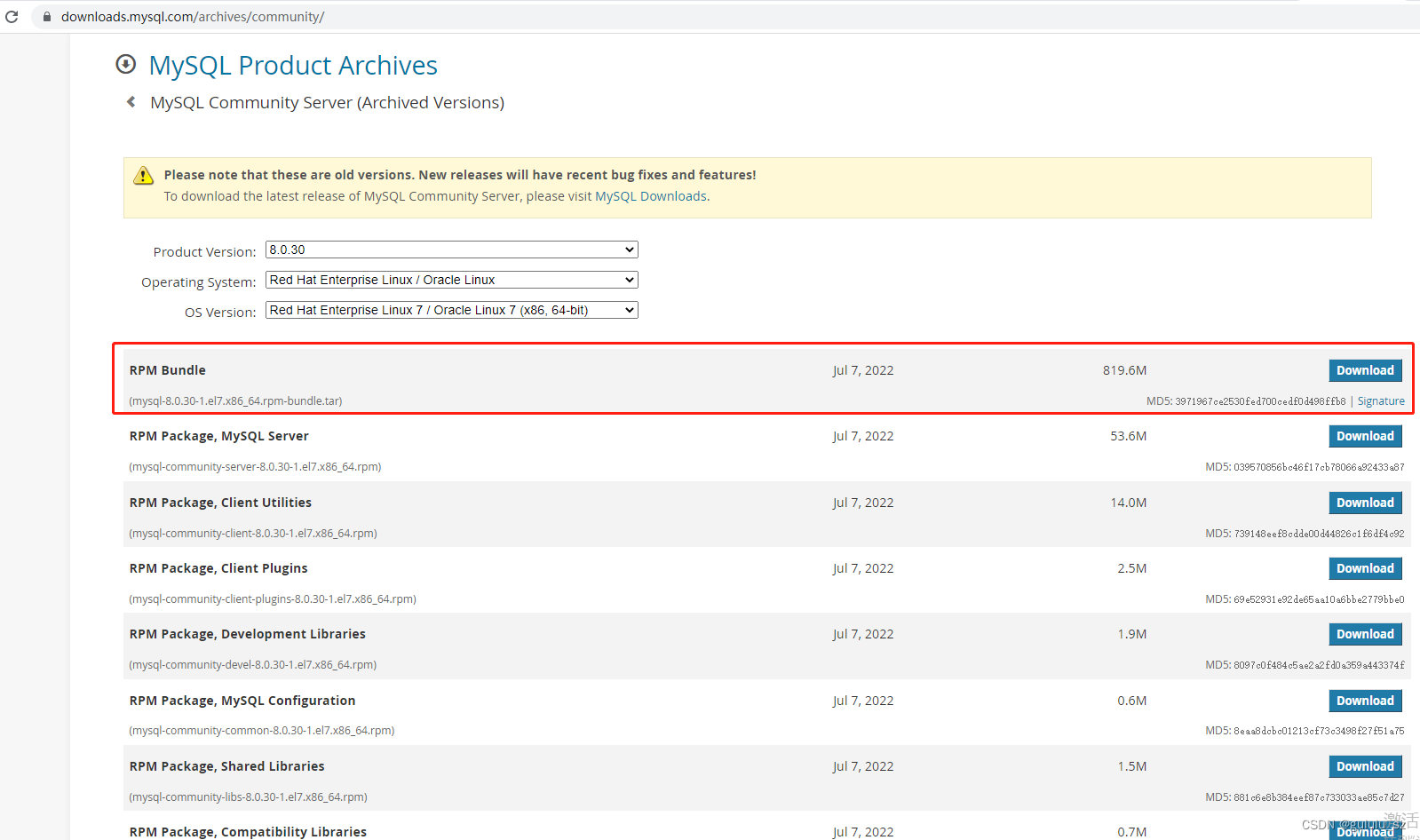Click the padlock site security icon
The height and width of the screenshot is (840, 1420).
point(47,17)
